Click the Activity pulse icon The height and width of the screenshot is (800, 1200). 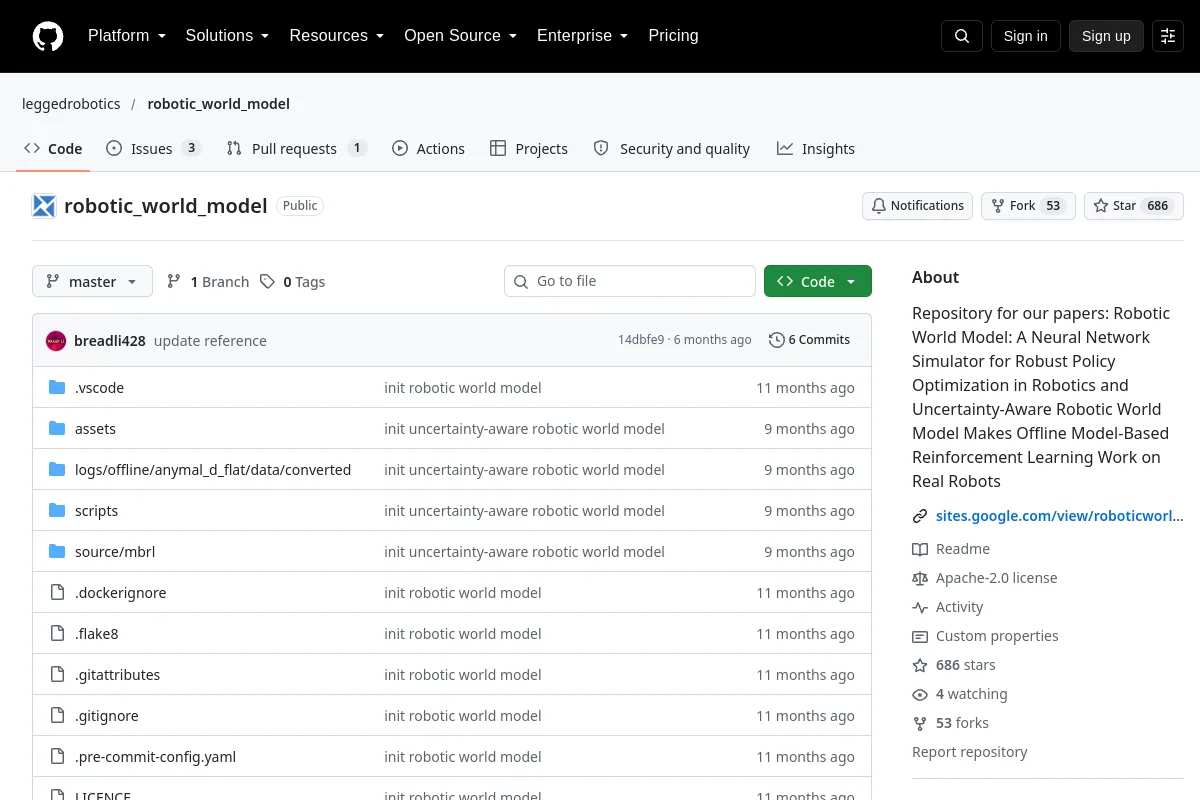click(920, 607)
